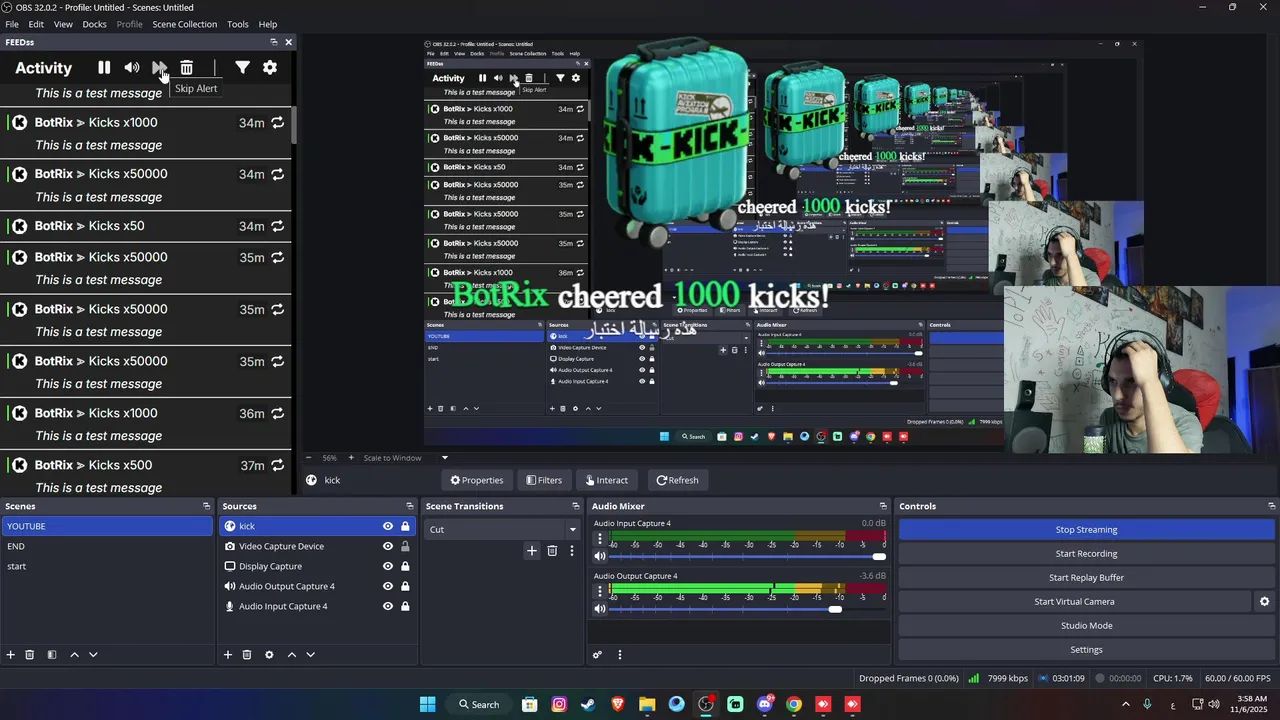Screen dimensions: 1280x720
Task: Replay the BotRix Kicks x1000 36m alert
Action: pyautogui.click(x=277, y=414)
